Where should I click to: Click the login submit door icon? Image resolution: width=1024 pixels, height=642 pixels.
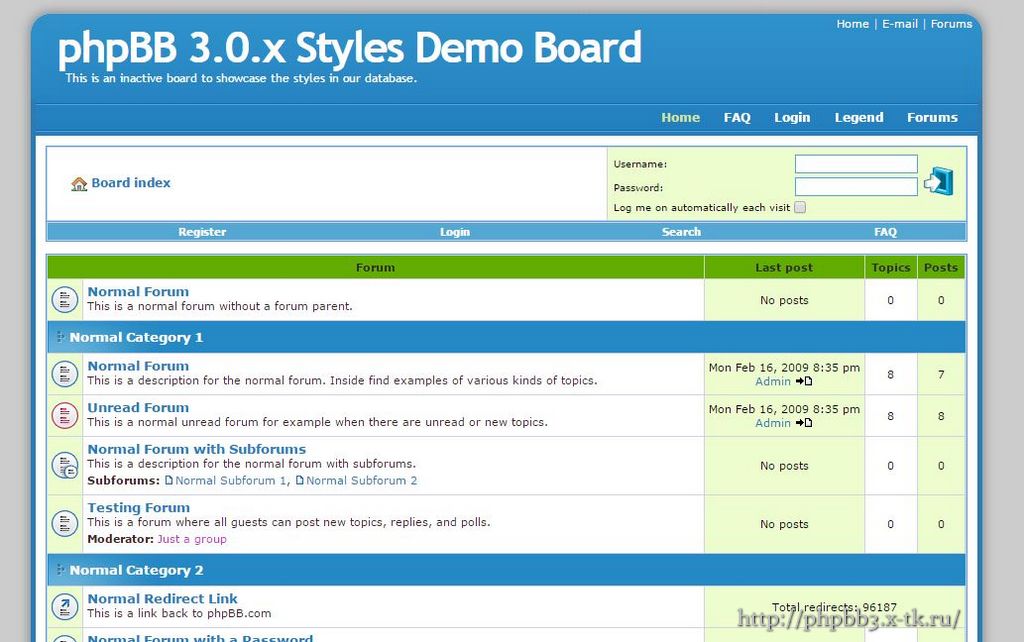pyautogui.click(x=938, y=181)
